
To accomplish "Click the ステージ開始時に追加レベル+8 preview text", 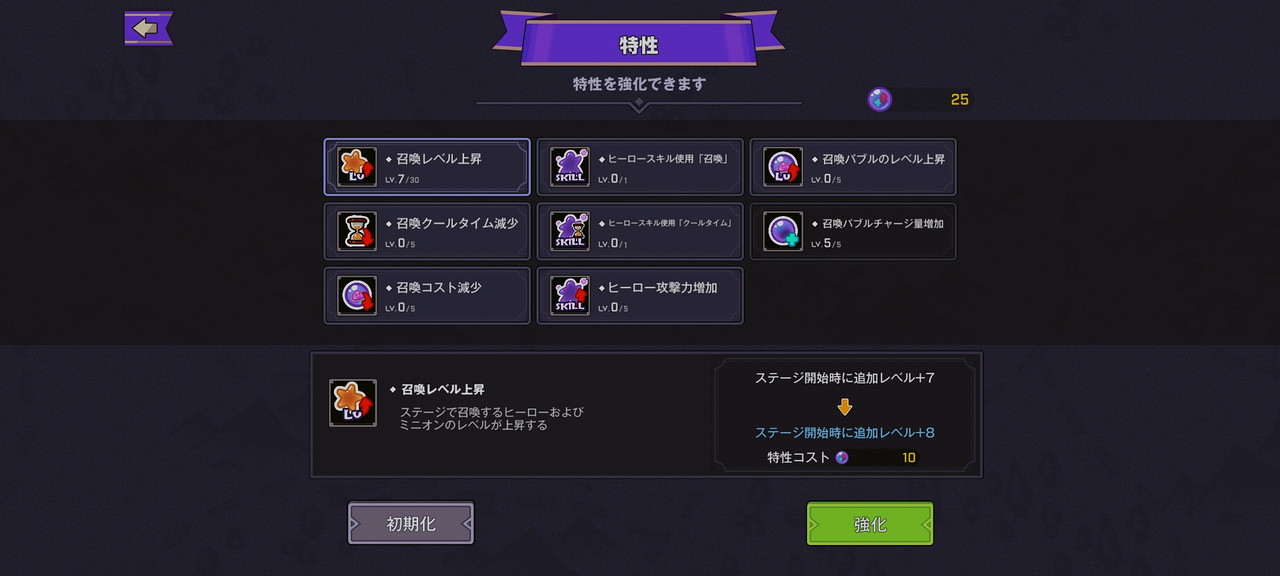I will point(845,432).
